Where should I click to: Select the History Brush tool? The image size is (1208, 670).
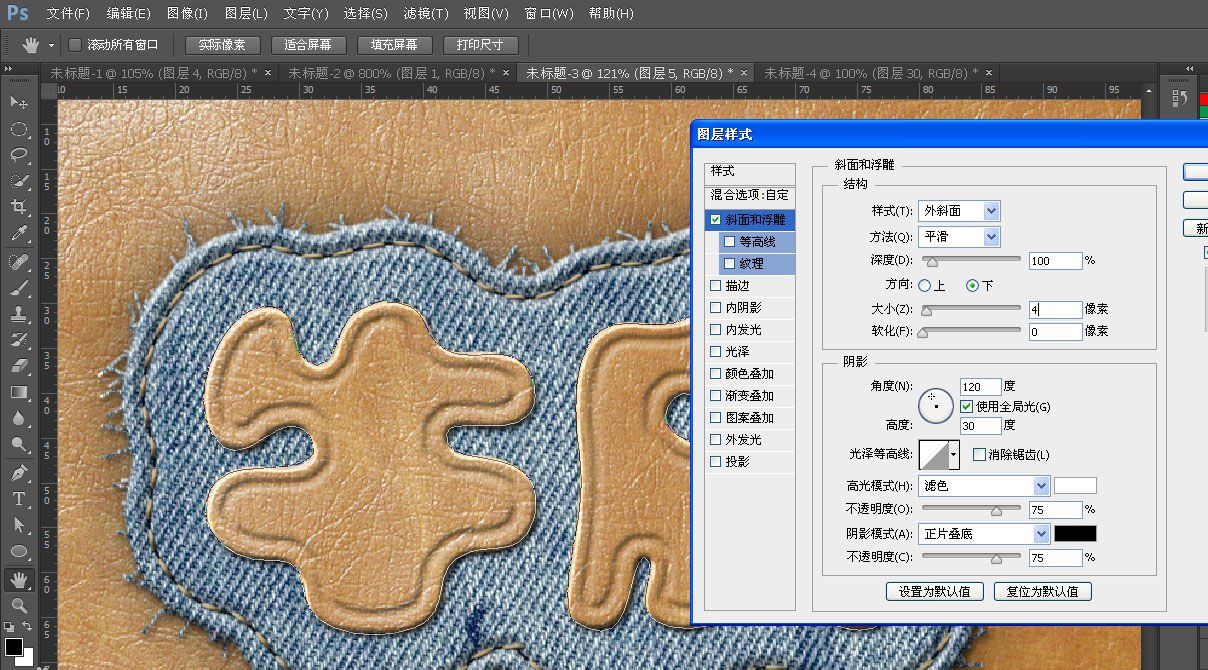coord(19,340)
